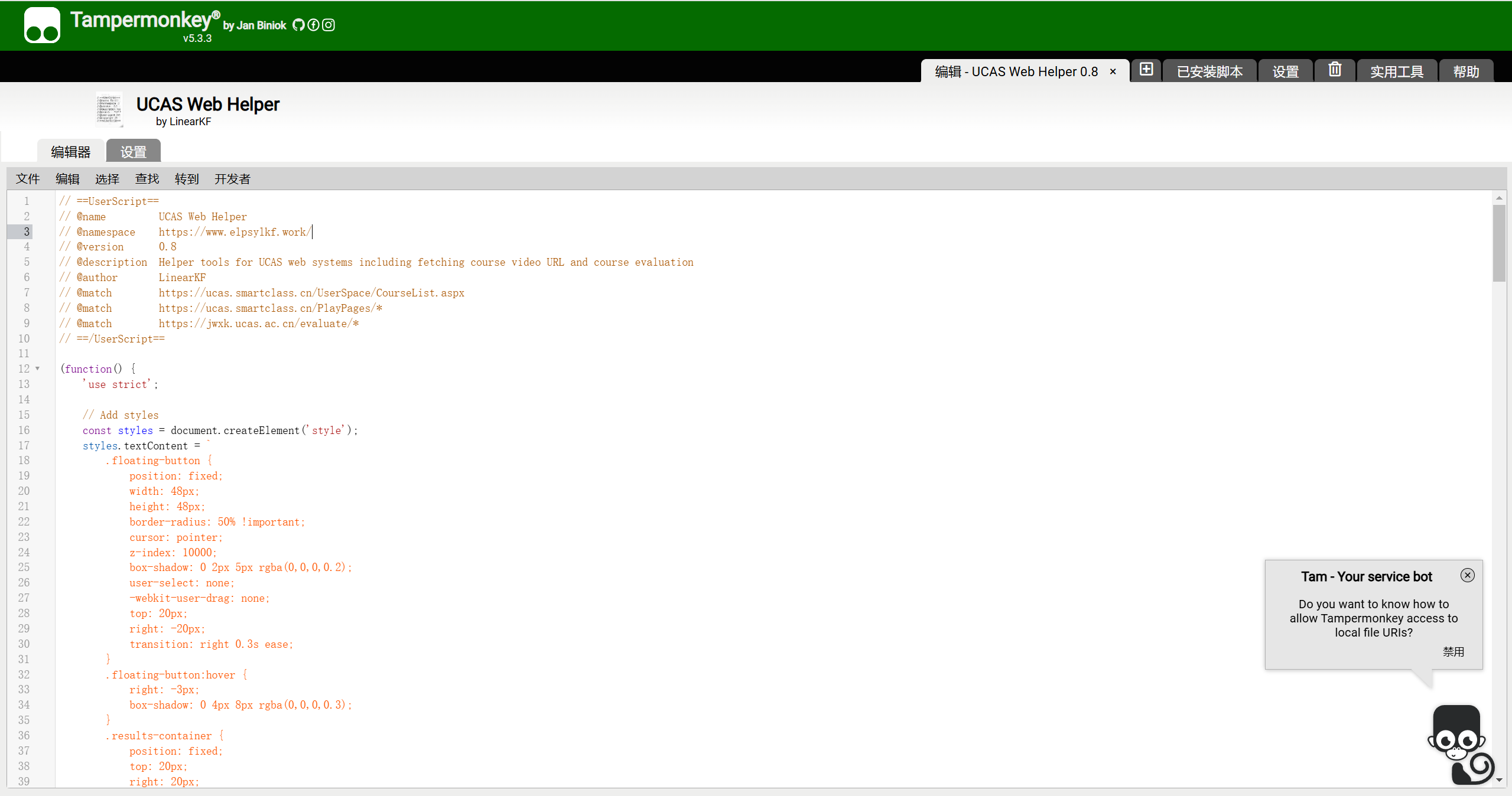Click '// ==/UserScript==' closing line

tap(112, 339)
